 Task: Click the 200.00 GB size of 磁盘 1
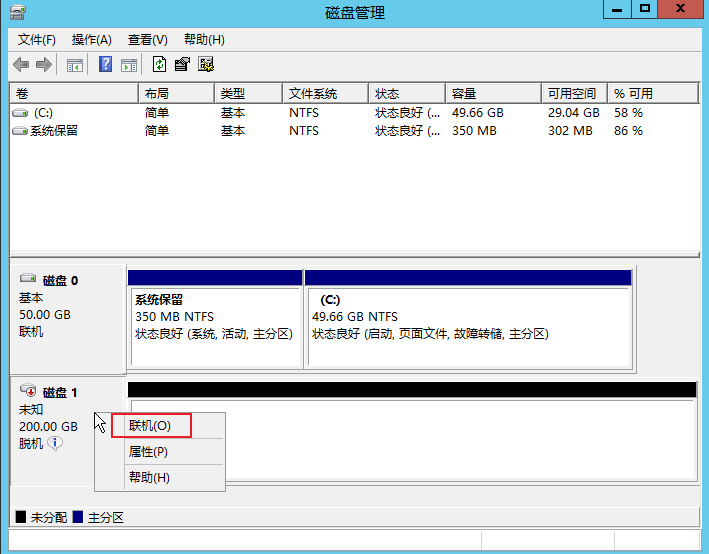[x=48, y=426]
